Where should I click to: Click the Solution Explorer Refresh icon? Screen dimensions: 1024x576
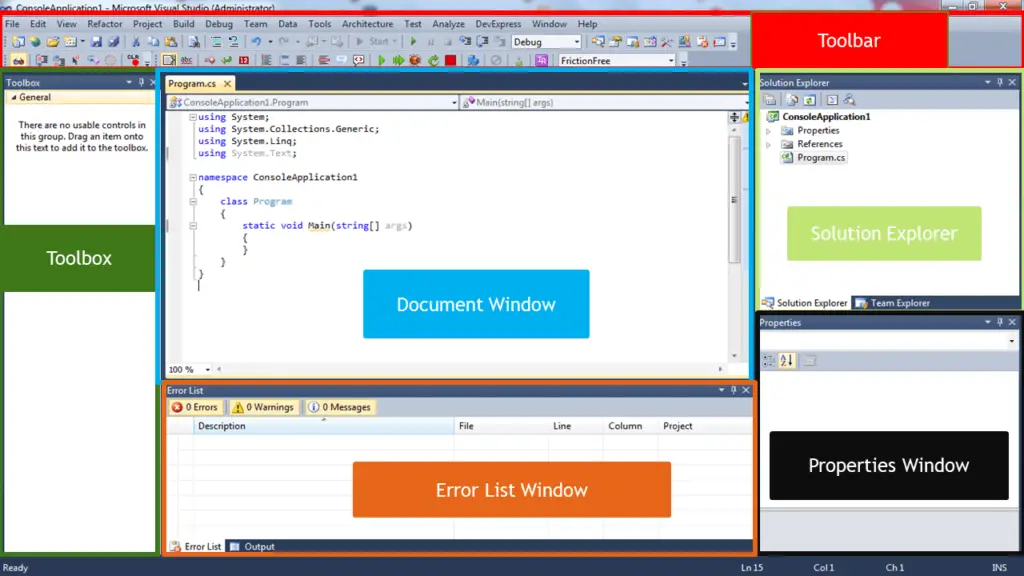[810, 100]
